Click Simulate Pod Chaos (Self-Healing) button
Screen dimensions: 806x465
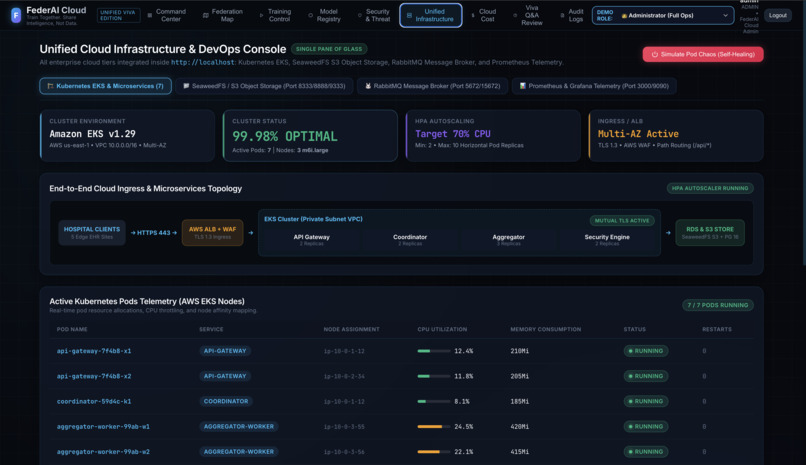click(703, 54)
